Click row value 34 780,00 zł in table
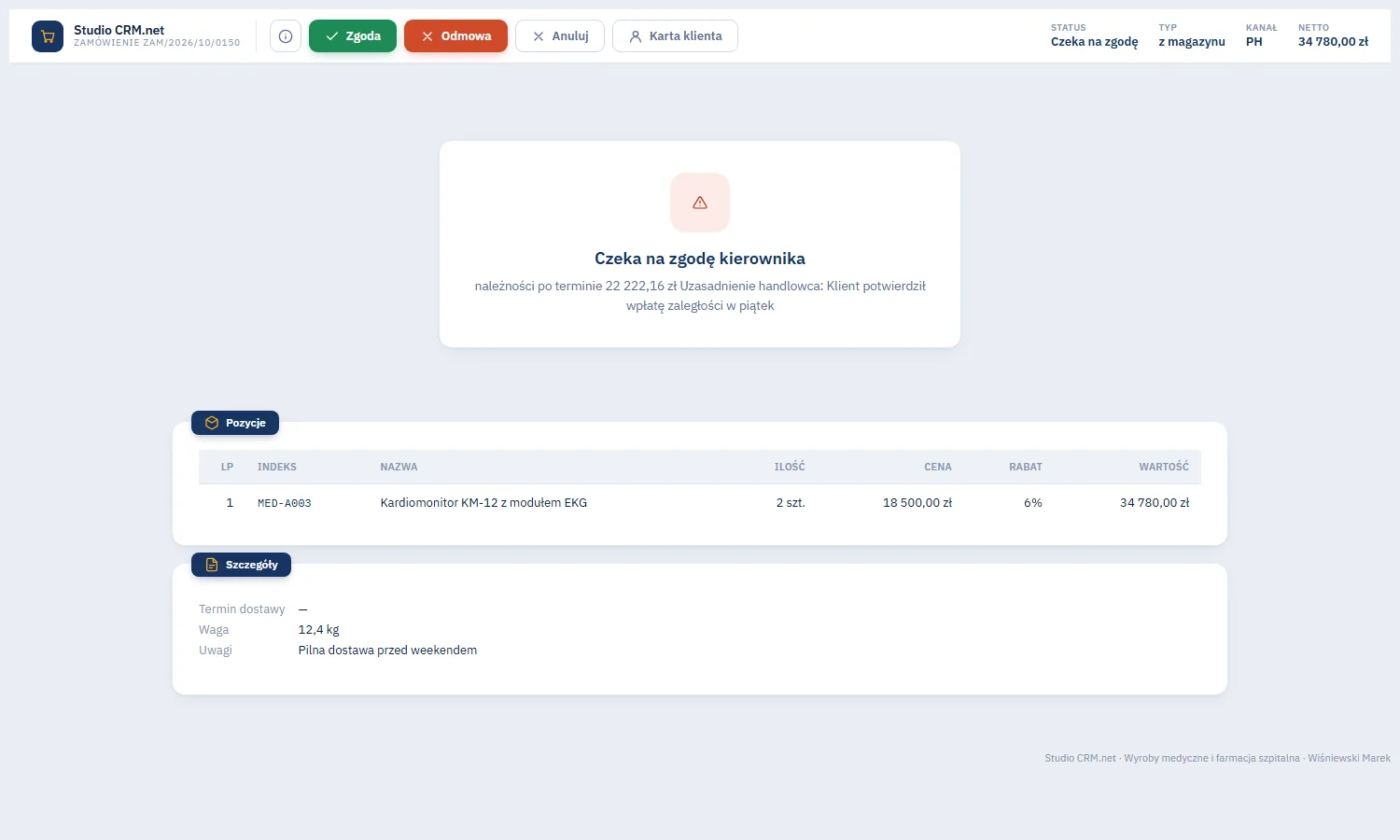 pos(1155,503)
